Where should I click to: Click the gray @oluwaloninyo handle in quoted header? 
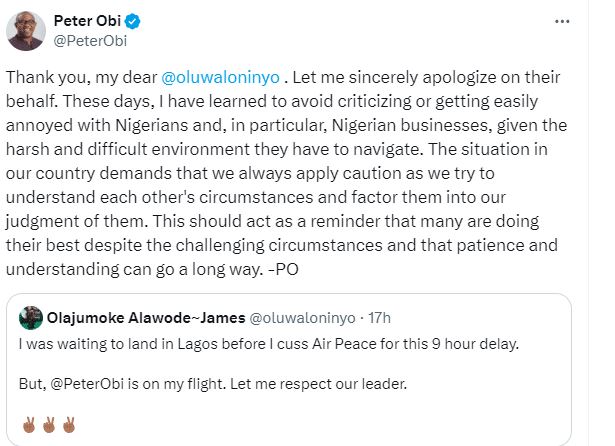291,317
